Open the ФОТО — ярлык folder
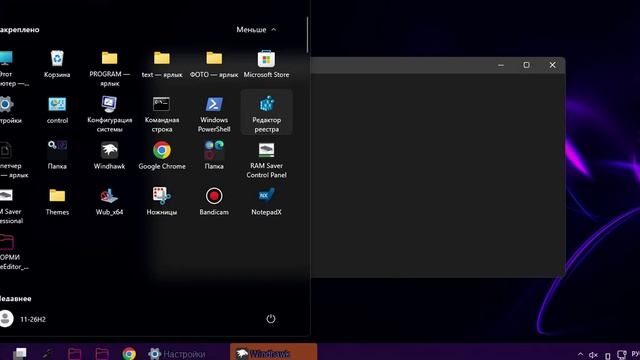The width and height of the screenshot is (640, 360). pyautogui.click(x=214, y=64)
